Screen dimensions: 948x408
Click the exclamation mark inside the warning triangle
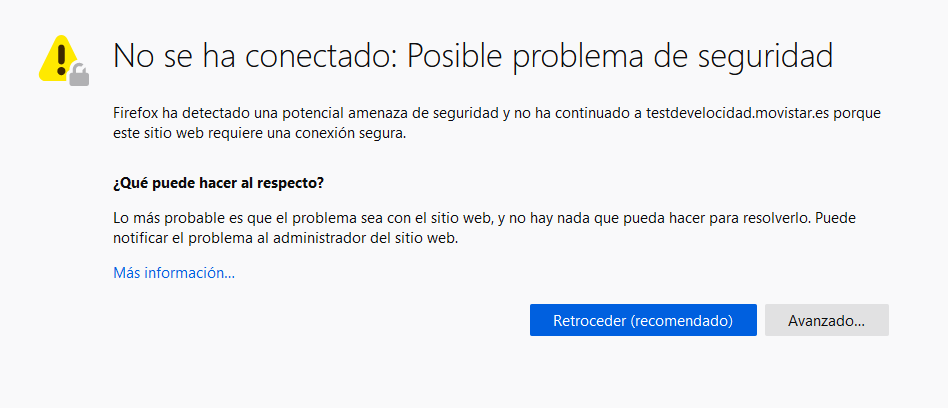[61, 54]
